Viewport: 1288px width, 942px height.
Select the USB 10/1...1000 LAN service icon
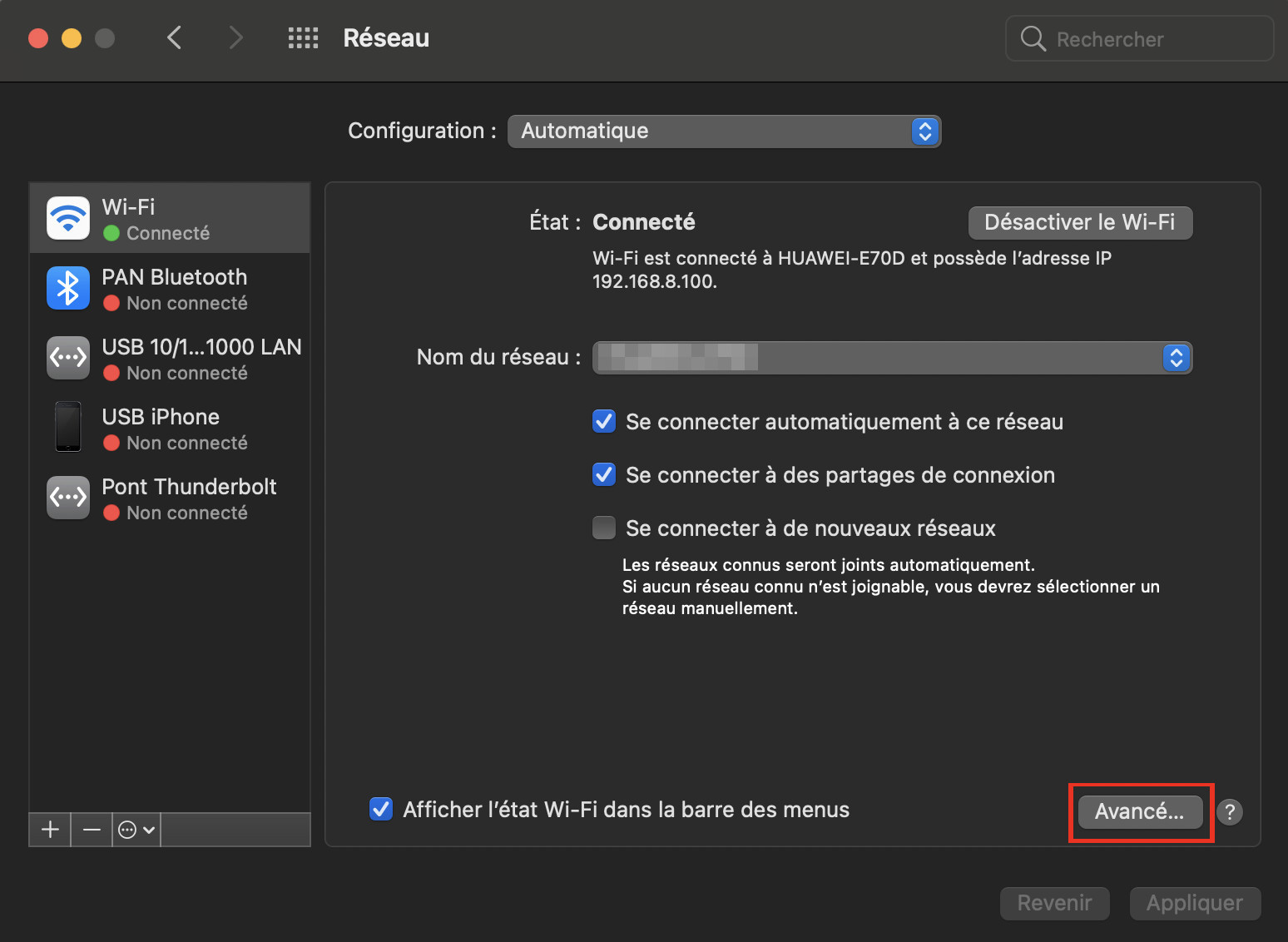(68, 358)
